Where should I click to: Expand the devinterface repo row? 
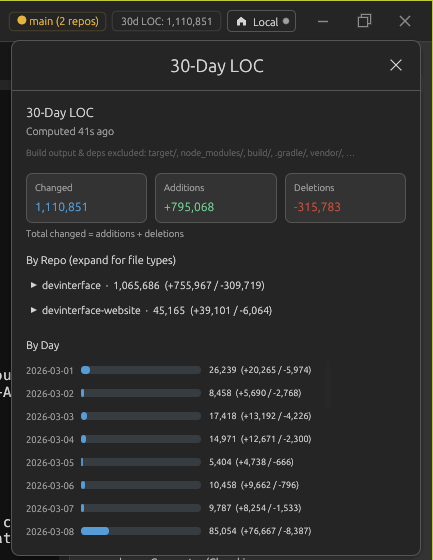tap(33, 285)
